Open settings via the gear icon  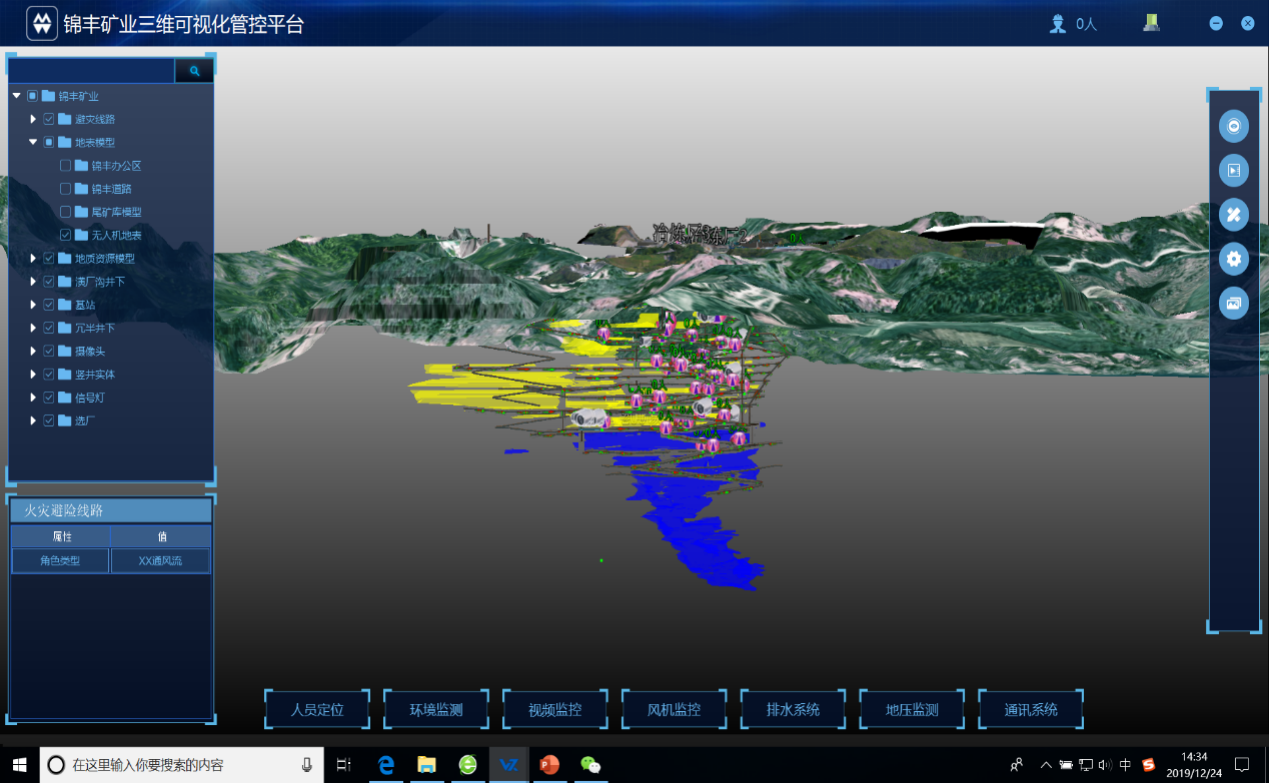click(1234, 259)
